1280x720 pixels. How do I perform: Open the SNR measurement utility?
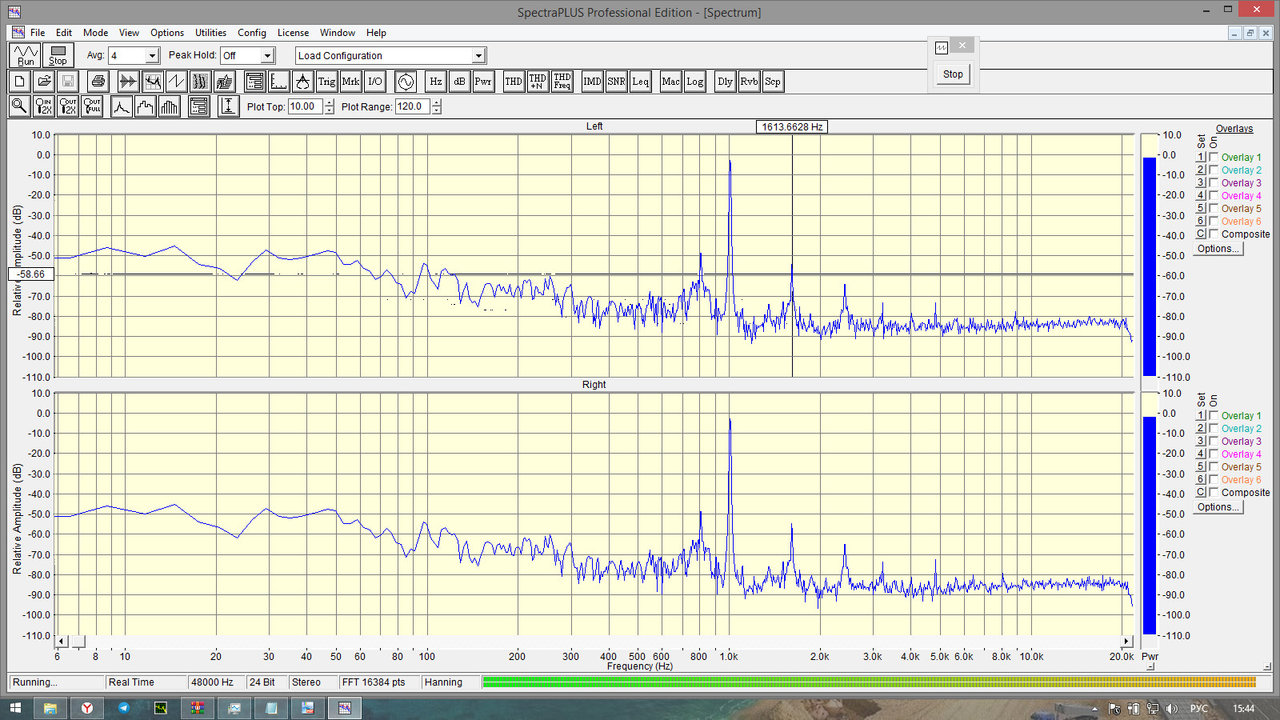616,81
